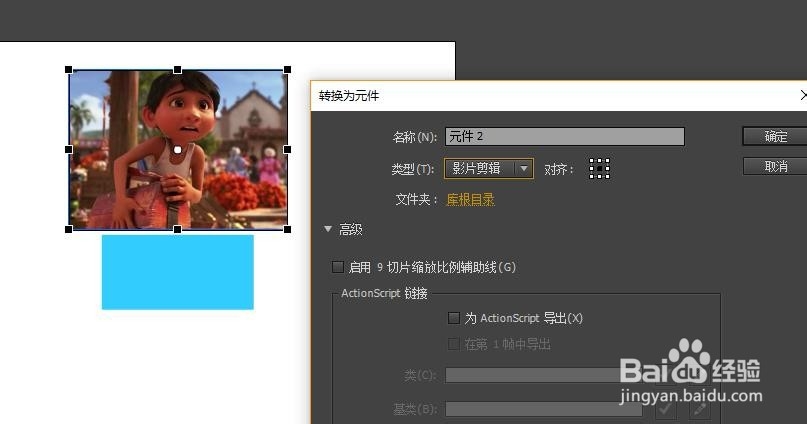The height and width of the screenshot is (424, 807).
Task: Click the 转换为元件 dialog title bar
Action: click(x=558, y=96)
